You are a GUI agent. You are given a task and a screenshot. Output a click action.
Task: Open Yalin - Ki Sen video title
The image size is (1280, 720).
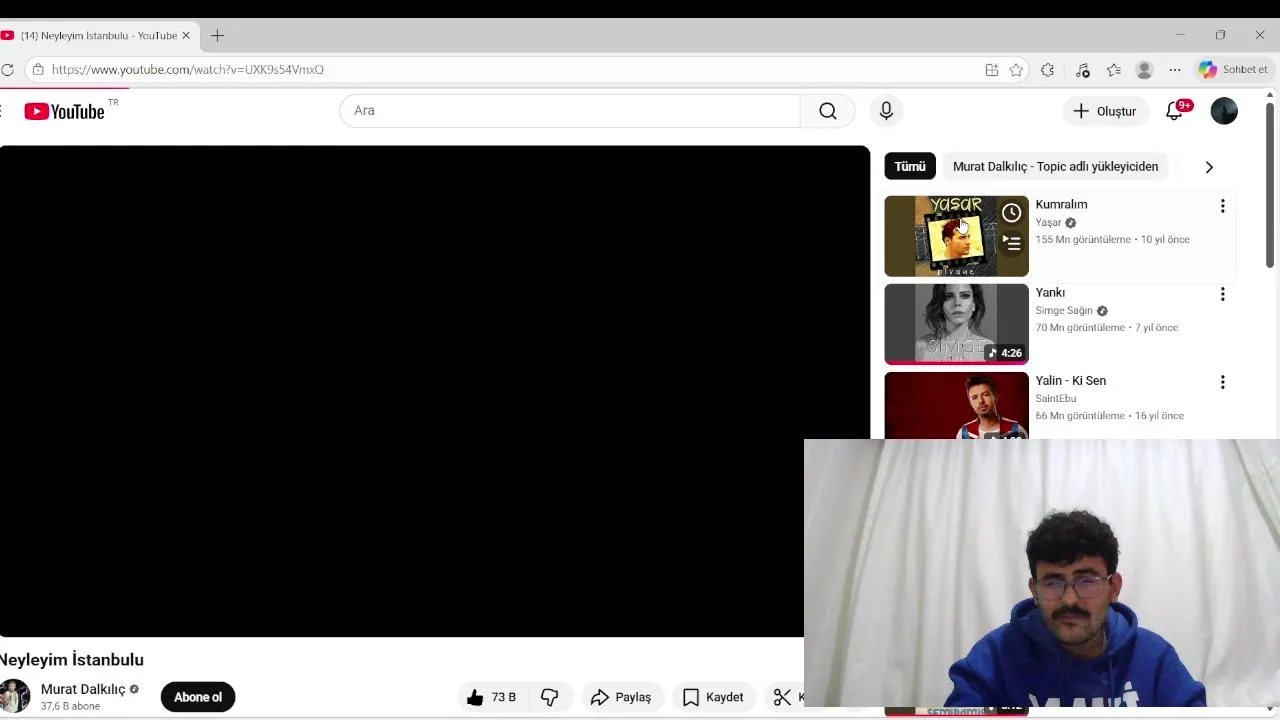tap(1070, 381)
